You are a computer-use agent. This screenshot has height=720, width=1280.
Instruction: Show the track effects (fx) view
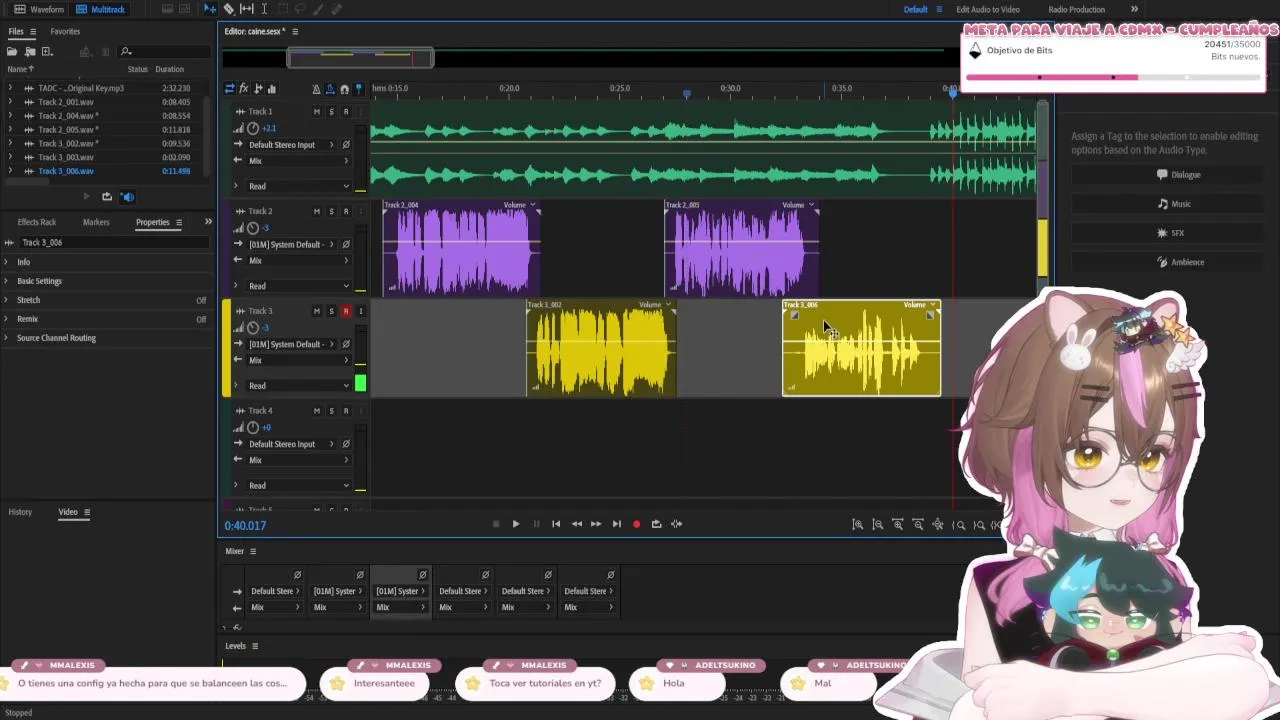coord(243,89)
